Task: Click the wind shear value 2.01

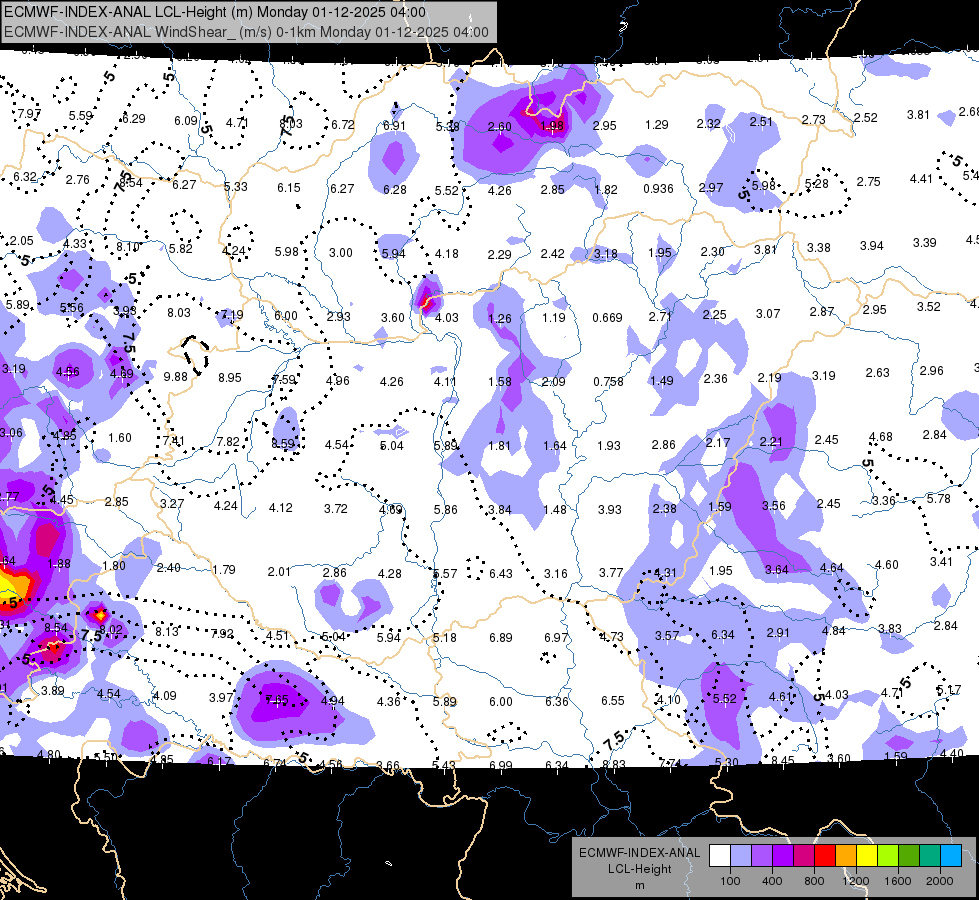Action: [x=279, y=571]
